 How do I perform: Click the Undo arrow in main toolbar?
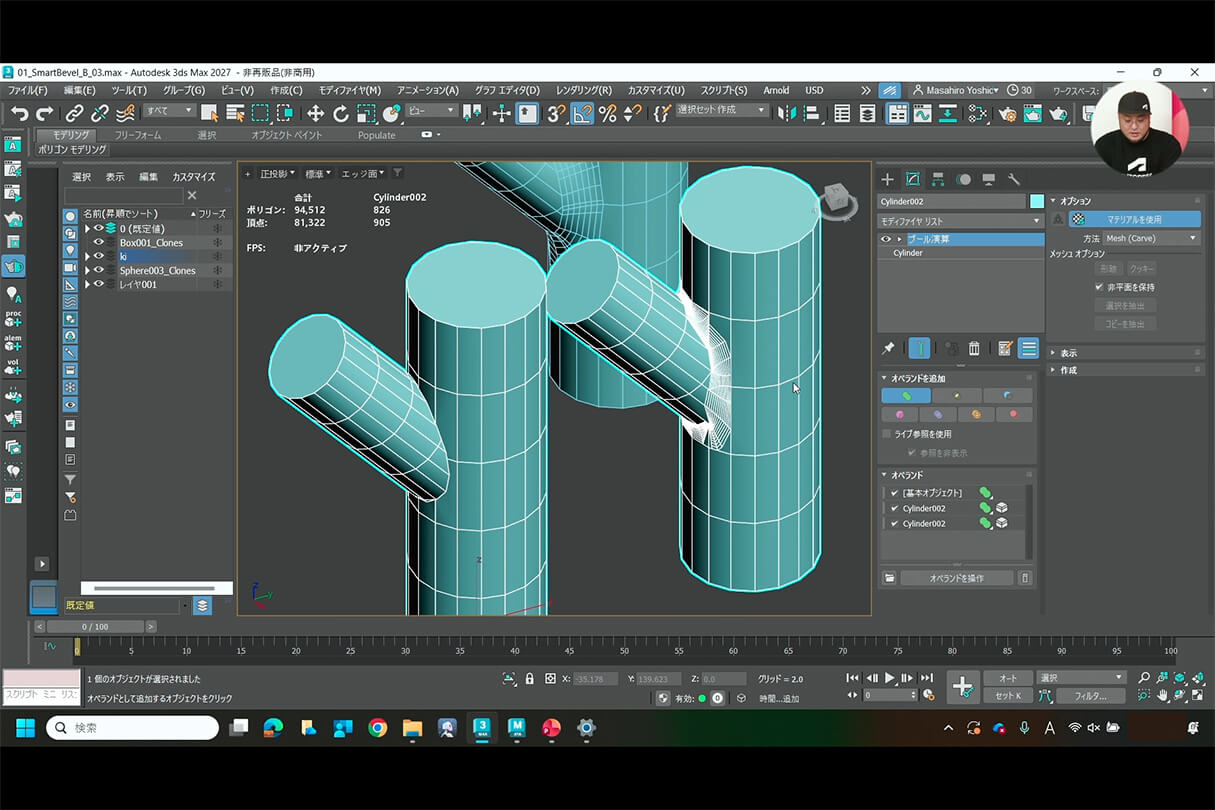[x=19, y=113]
